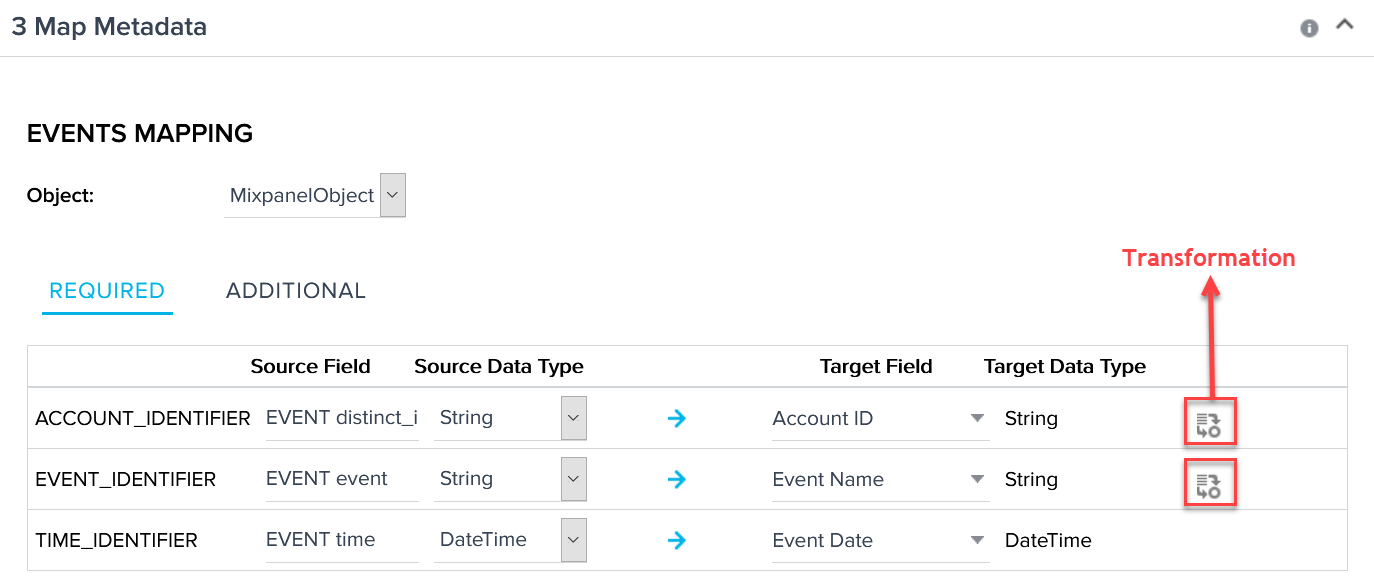1374x586 pixels.
Task: Click the EVENT distinct_i source field input
Action: [342, 418]
